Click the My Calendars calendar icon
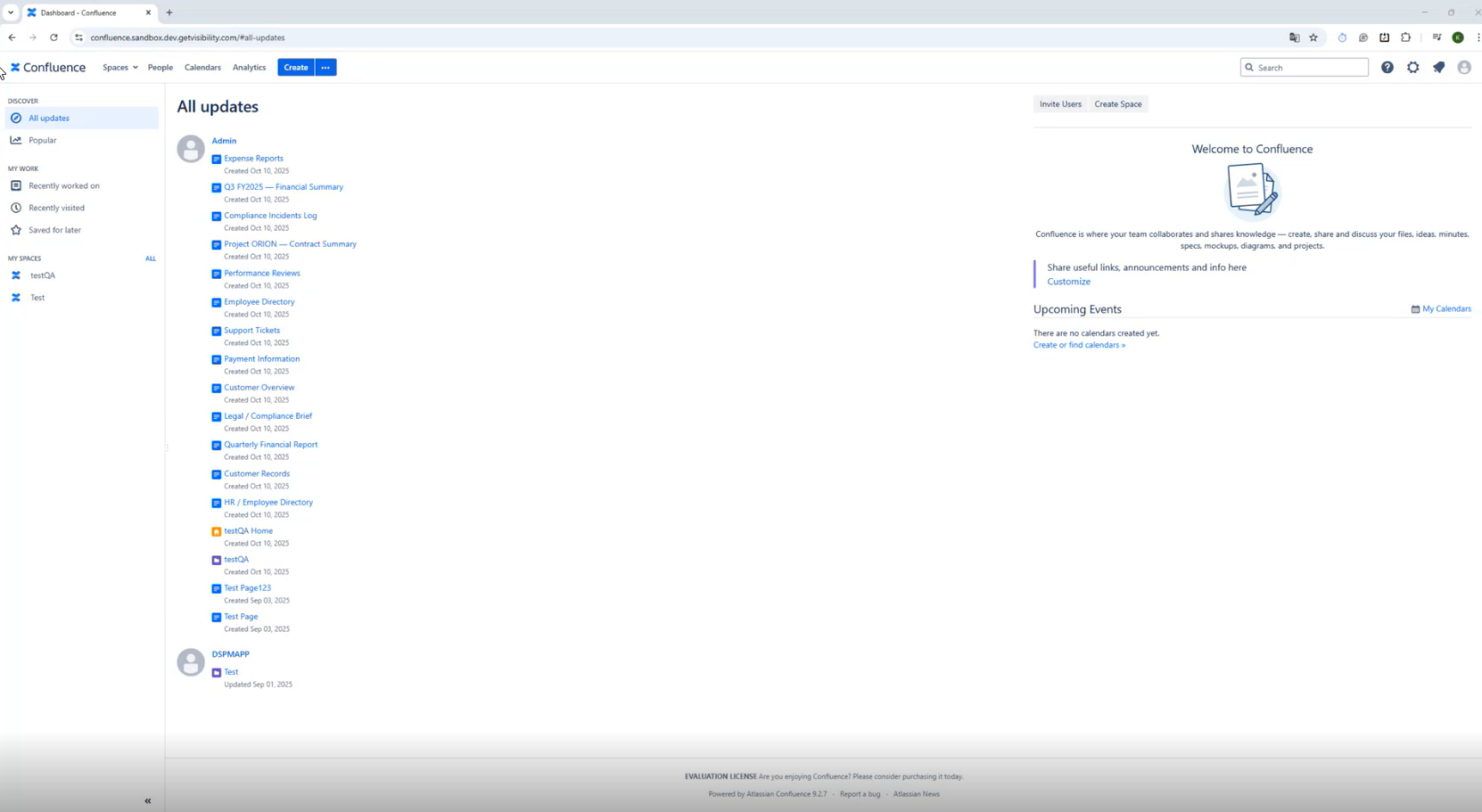This screenshot has height=812, width=1482. pyautogui.click(x=1415, y=309)
